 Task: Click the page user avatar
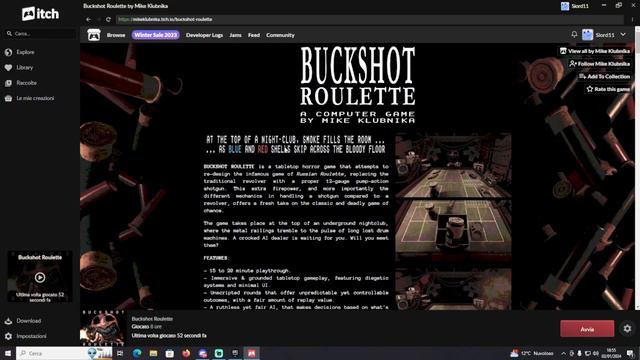[x=587, y=35]
